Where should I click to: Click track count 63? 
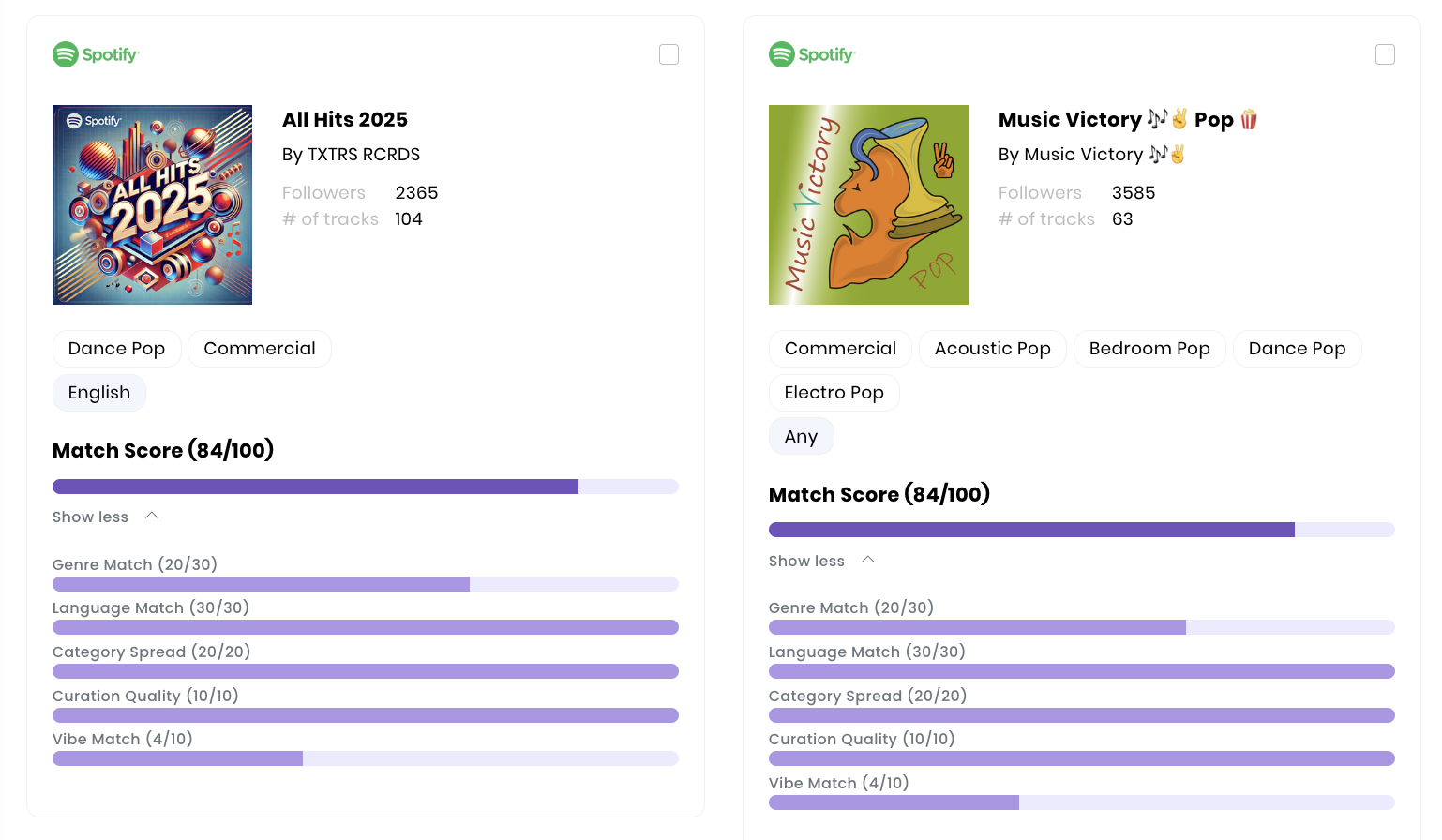(x=1122, y=219)
